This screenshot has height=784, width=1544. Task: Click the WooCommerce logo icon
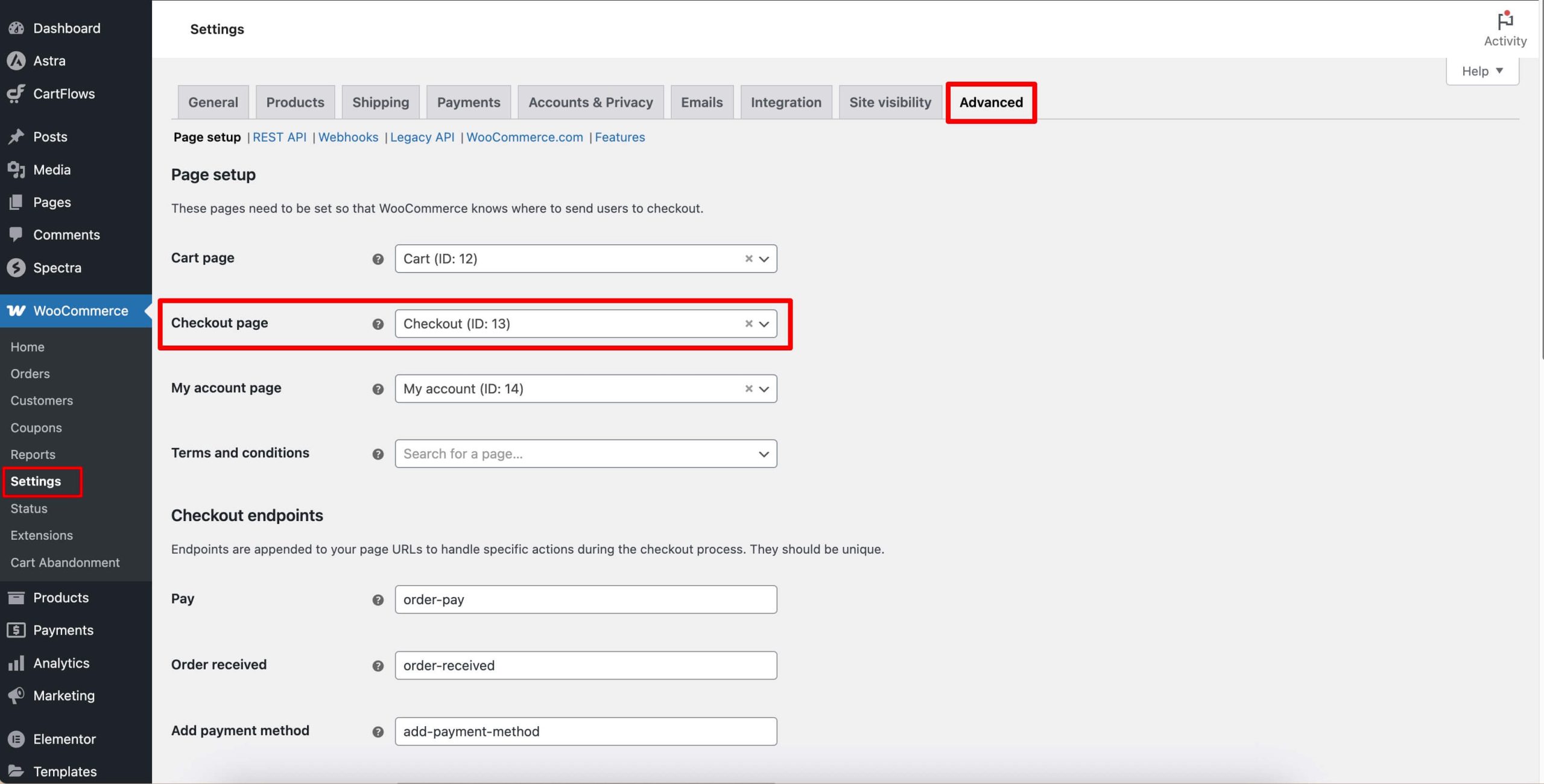[16, 311]
